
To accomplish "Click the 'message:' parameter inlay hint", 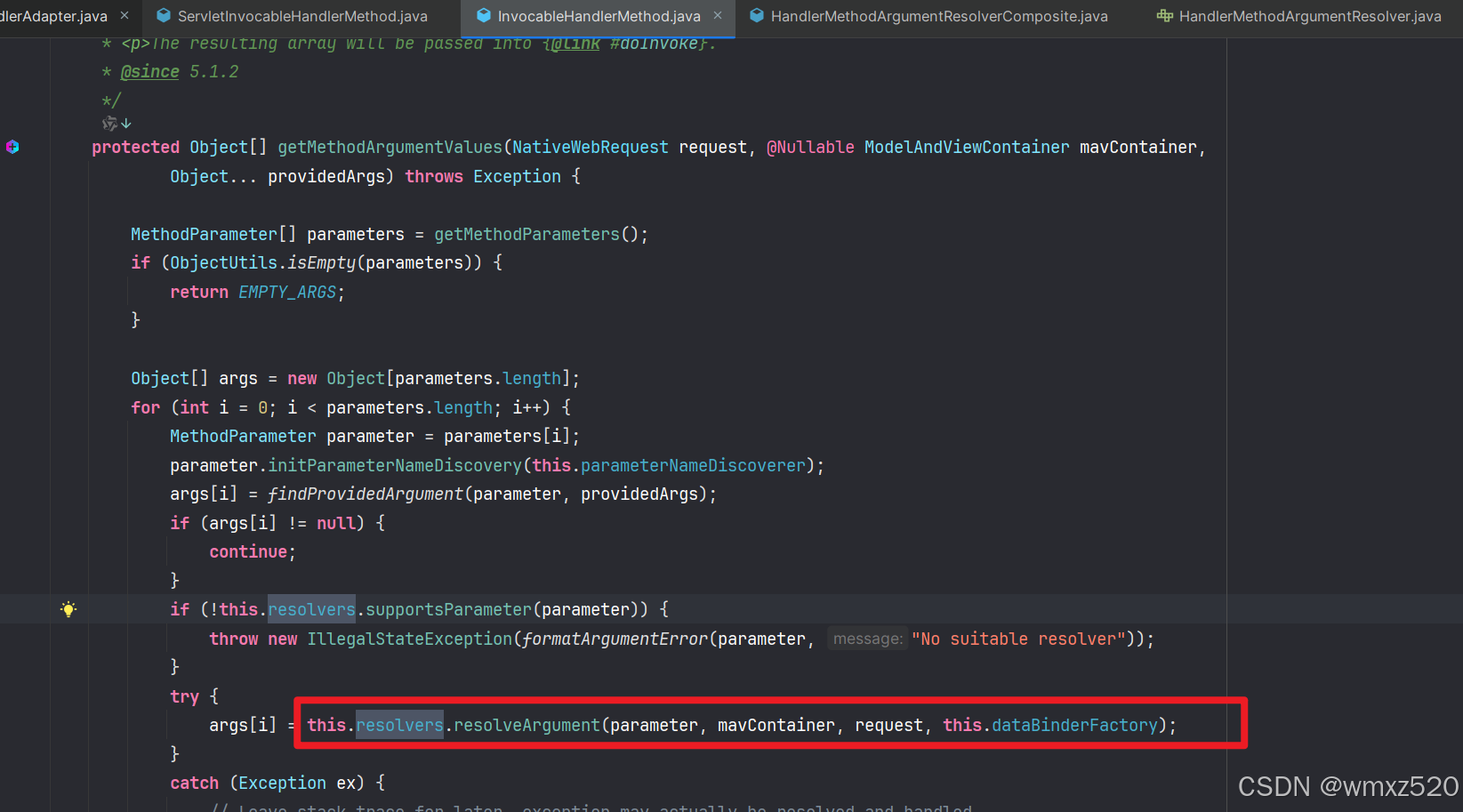I will coord(867,639).
